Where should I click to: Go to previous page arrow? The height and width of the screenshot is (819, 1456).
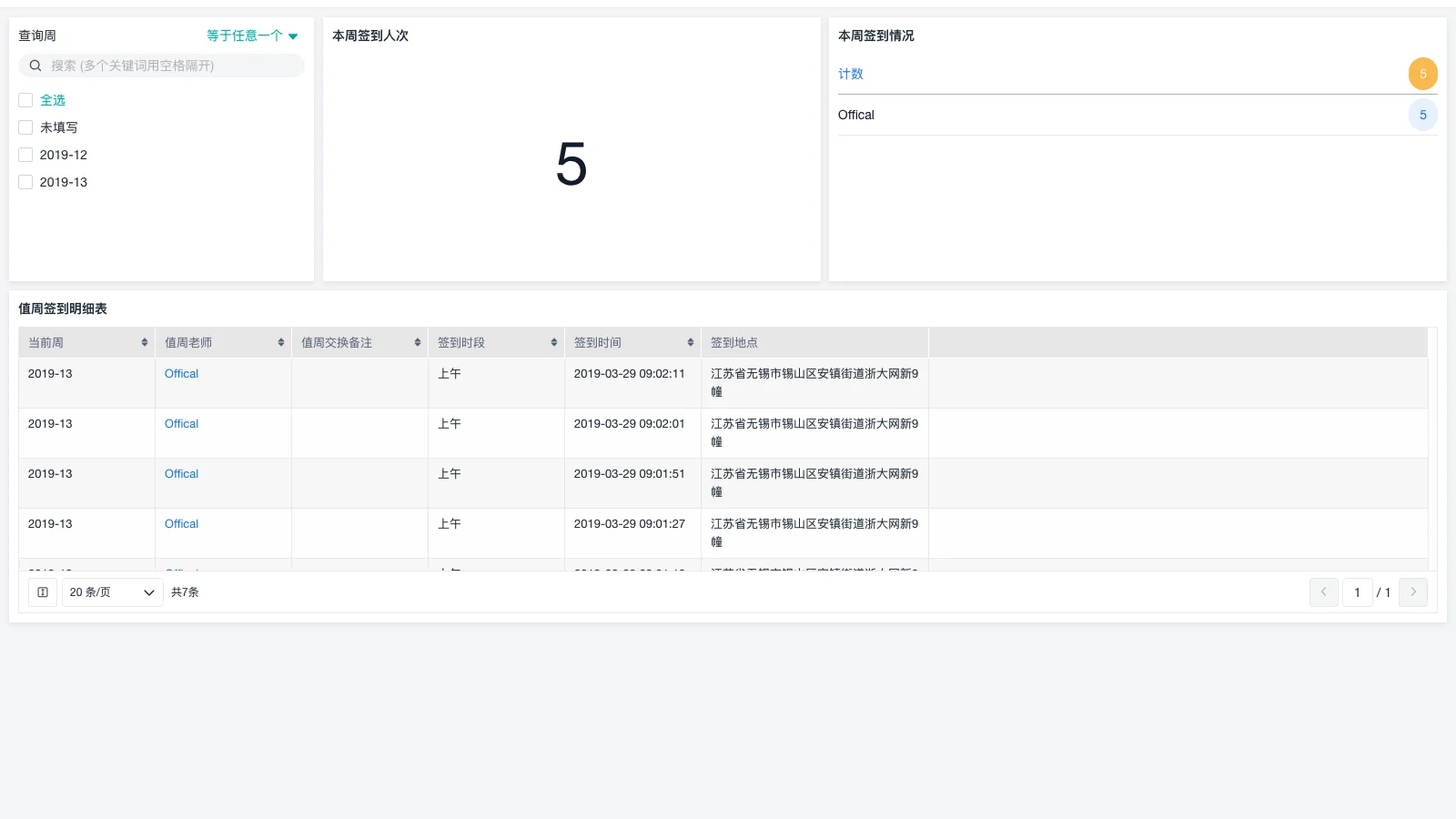coord(1324,592)
